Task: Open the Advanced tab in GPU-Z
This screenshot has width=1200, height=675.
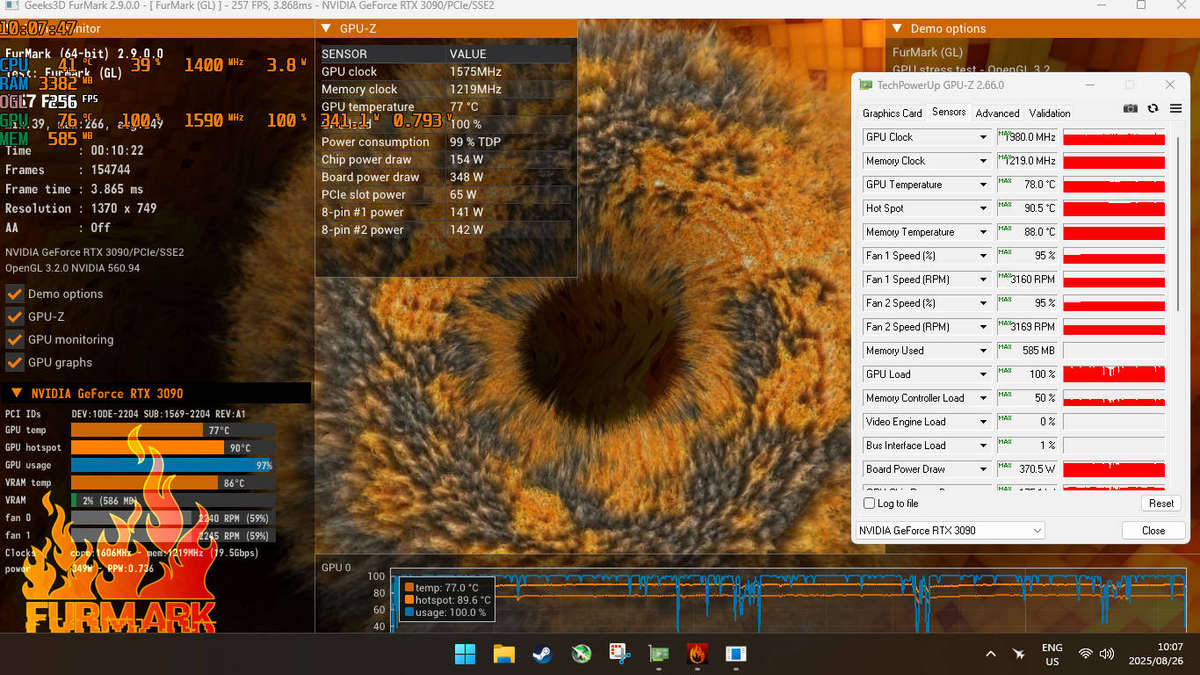Action: tap(997, 113)
